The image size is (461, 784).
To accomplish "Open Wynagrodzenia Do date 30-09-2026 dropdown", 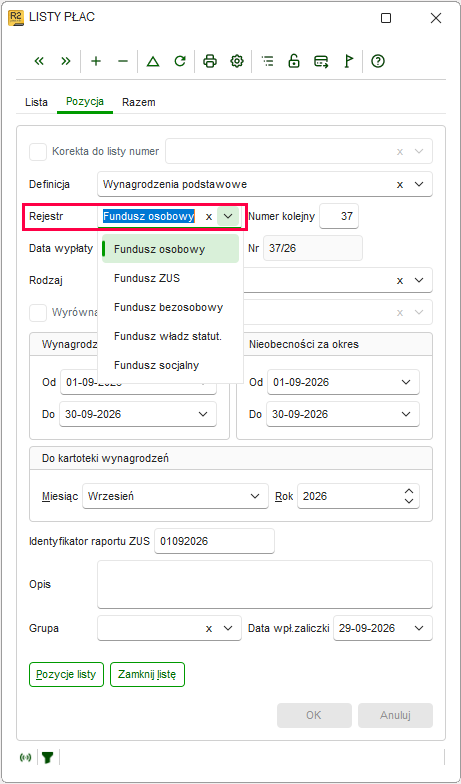I will click(x=203, y=414).
